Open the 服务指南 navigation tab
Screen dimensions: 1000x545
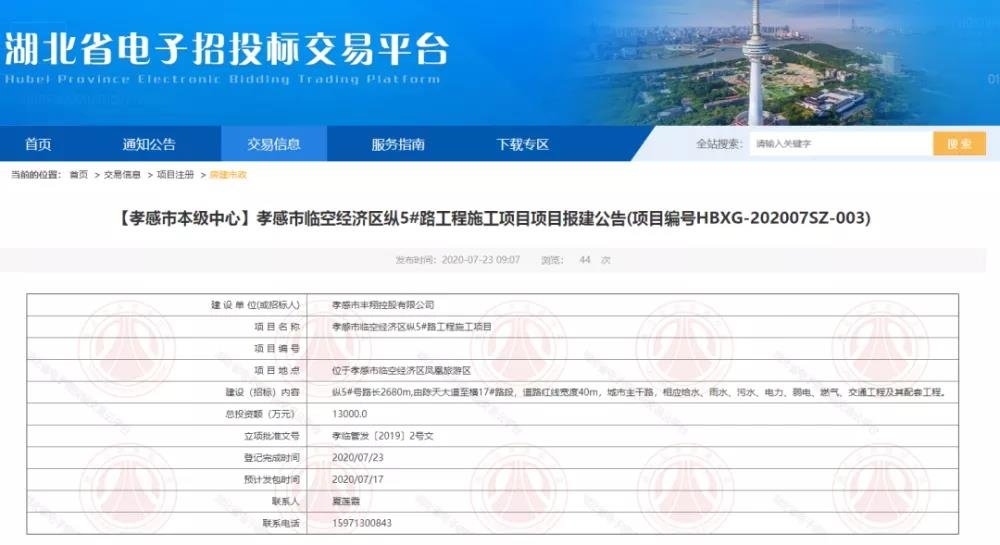tap(398, 144)
